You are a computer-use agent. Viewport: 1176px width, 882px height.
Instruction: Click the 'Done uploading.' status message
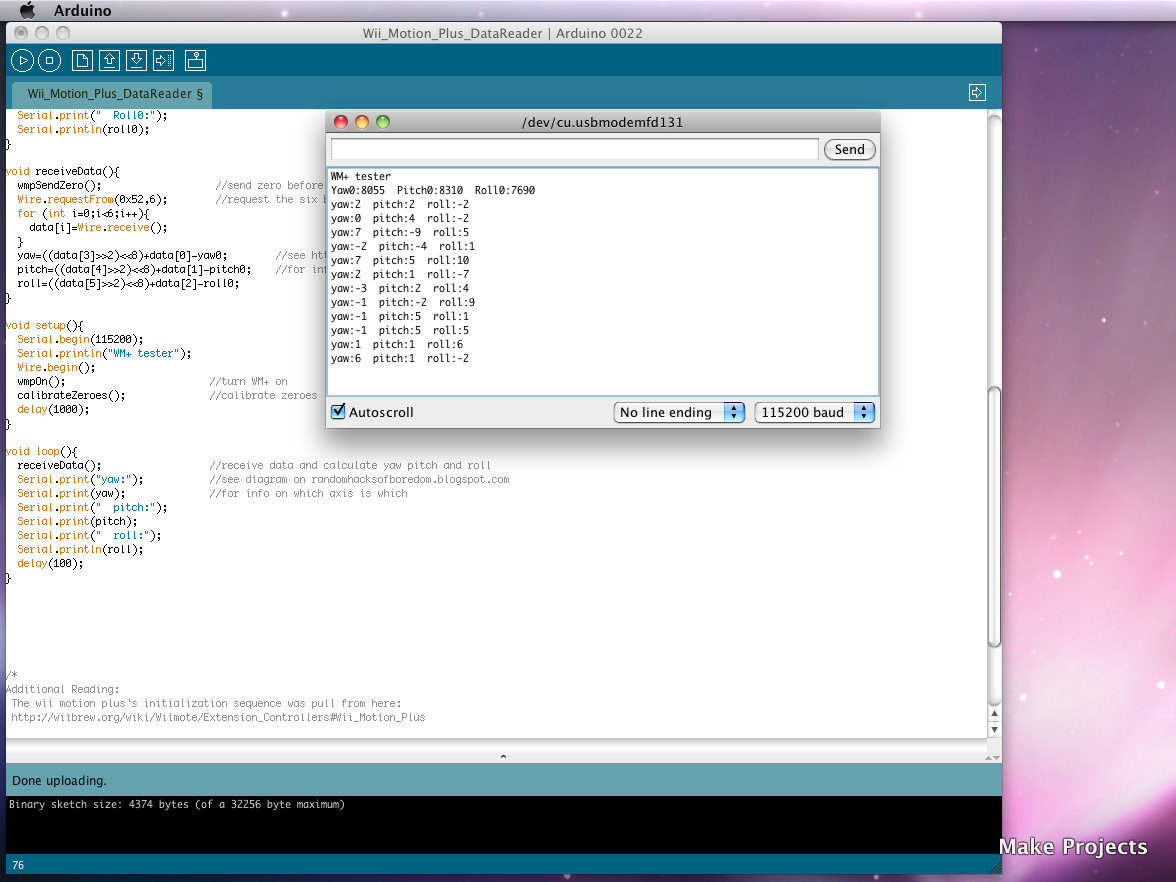click(x=59, y=781)
